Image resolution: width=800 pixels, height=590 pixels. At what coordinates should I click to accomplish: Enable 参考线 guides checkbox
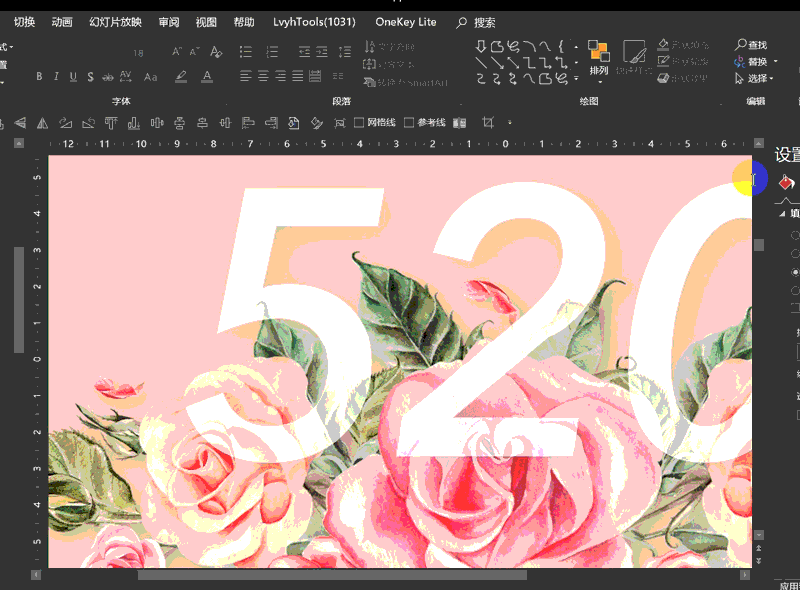[x=409, y=122]
